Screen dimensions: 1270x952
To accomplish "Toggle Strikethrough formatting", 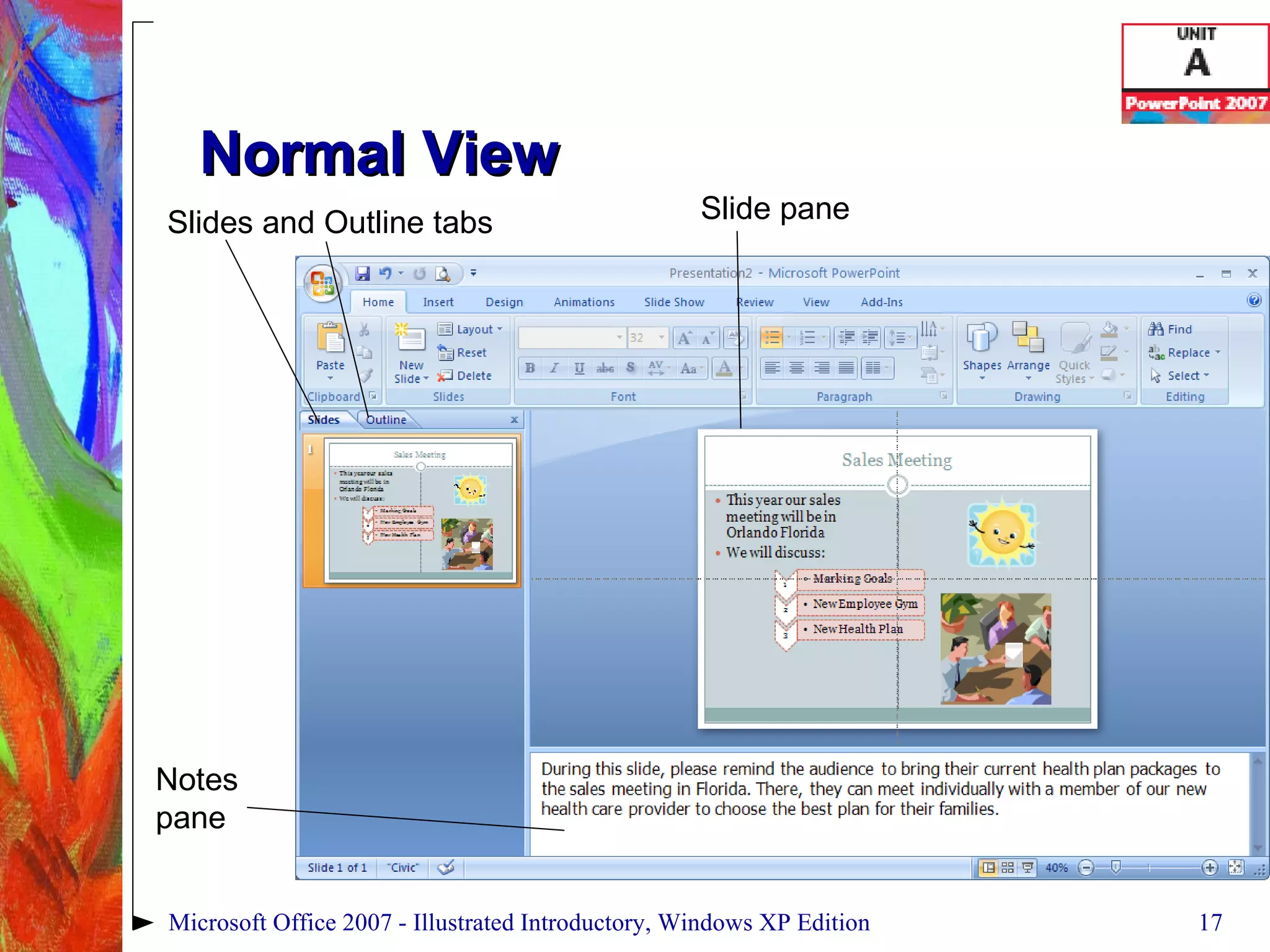I will pos(605,368).
